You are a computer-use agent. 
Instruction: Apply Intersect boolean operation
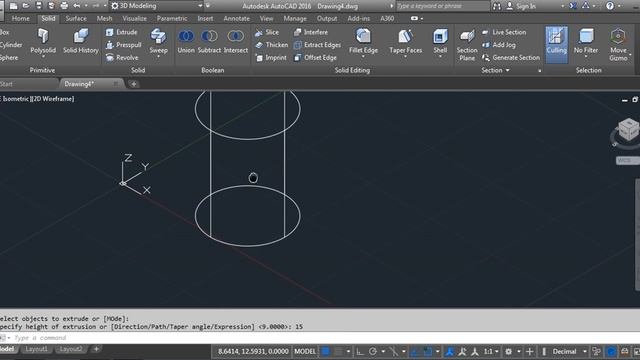point(236,41)
